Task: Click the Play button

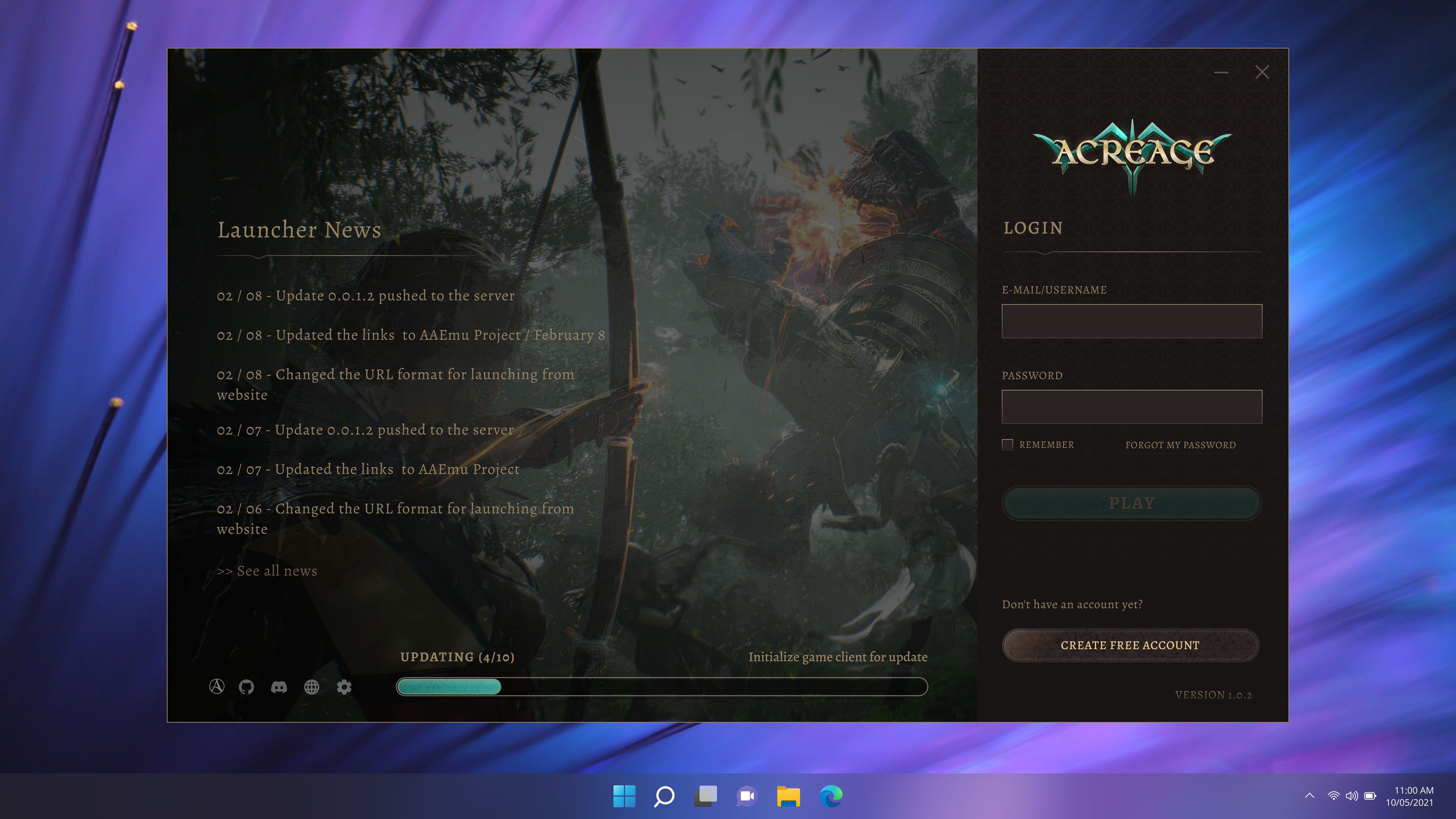Action: [1131, 503]
